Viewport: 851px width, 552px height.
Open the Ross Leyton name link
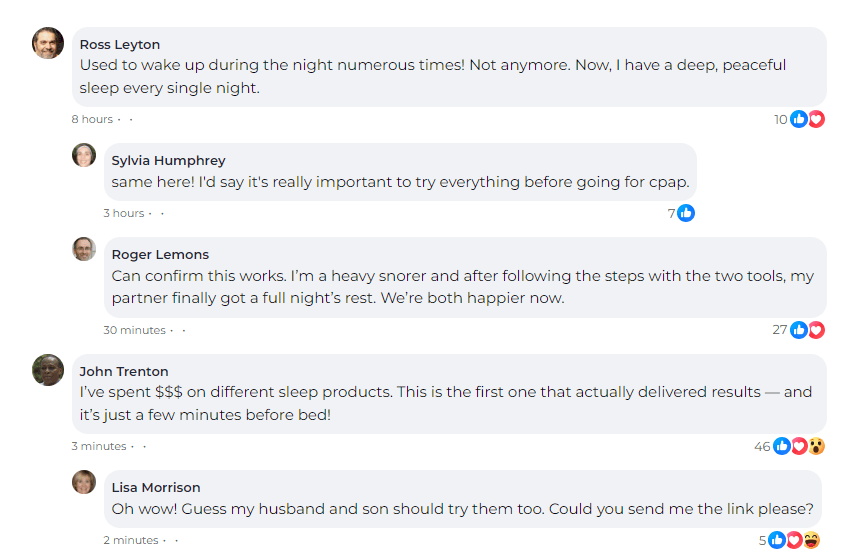click(120, 44)
